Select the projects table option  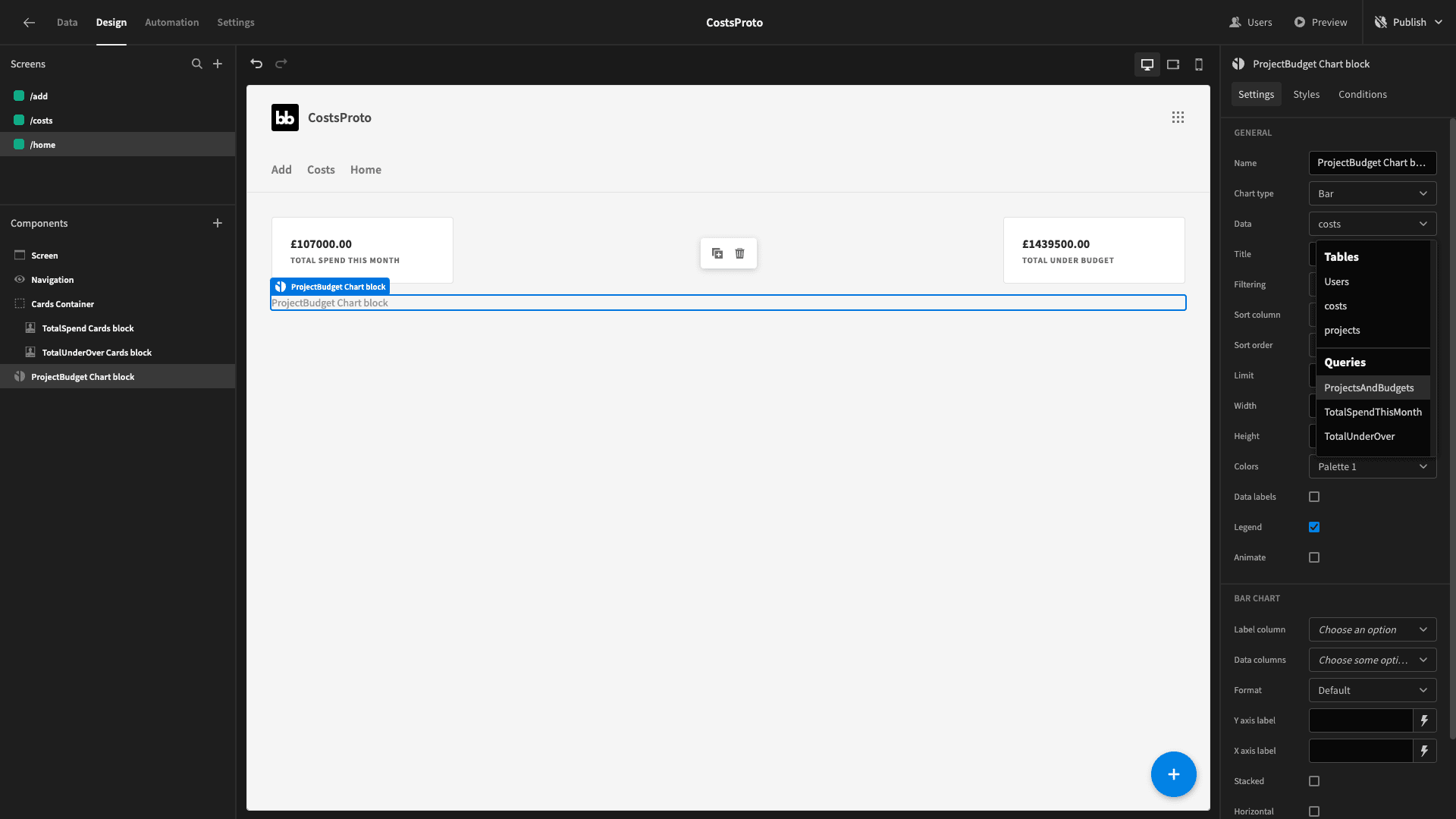tap(1373, 330)
